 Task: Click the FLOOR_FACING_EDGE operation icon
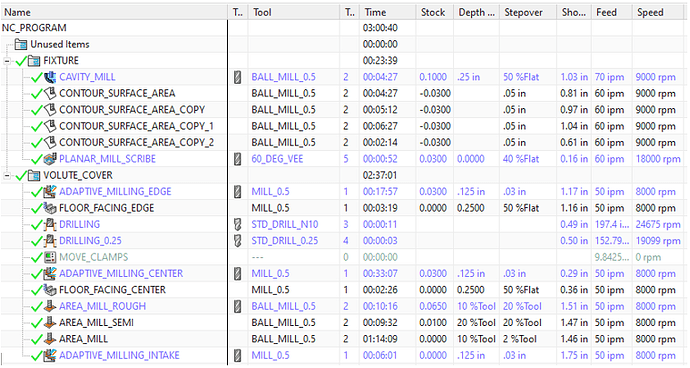tap(50, 208)
